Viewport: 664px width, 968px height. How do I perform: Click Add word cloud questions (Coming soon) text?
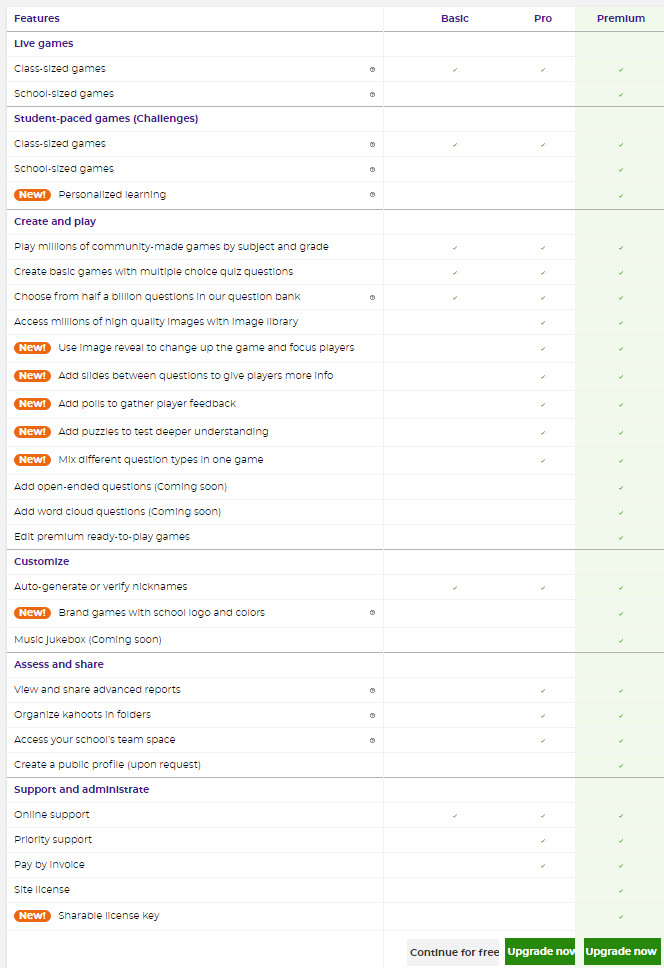(x=117, y=512)
